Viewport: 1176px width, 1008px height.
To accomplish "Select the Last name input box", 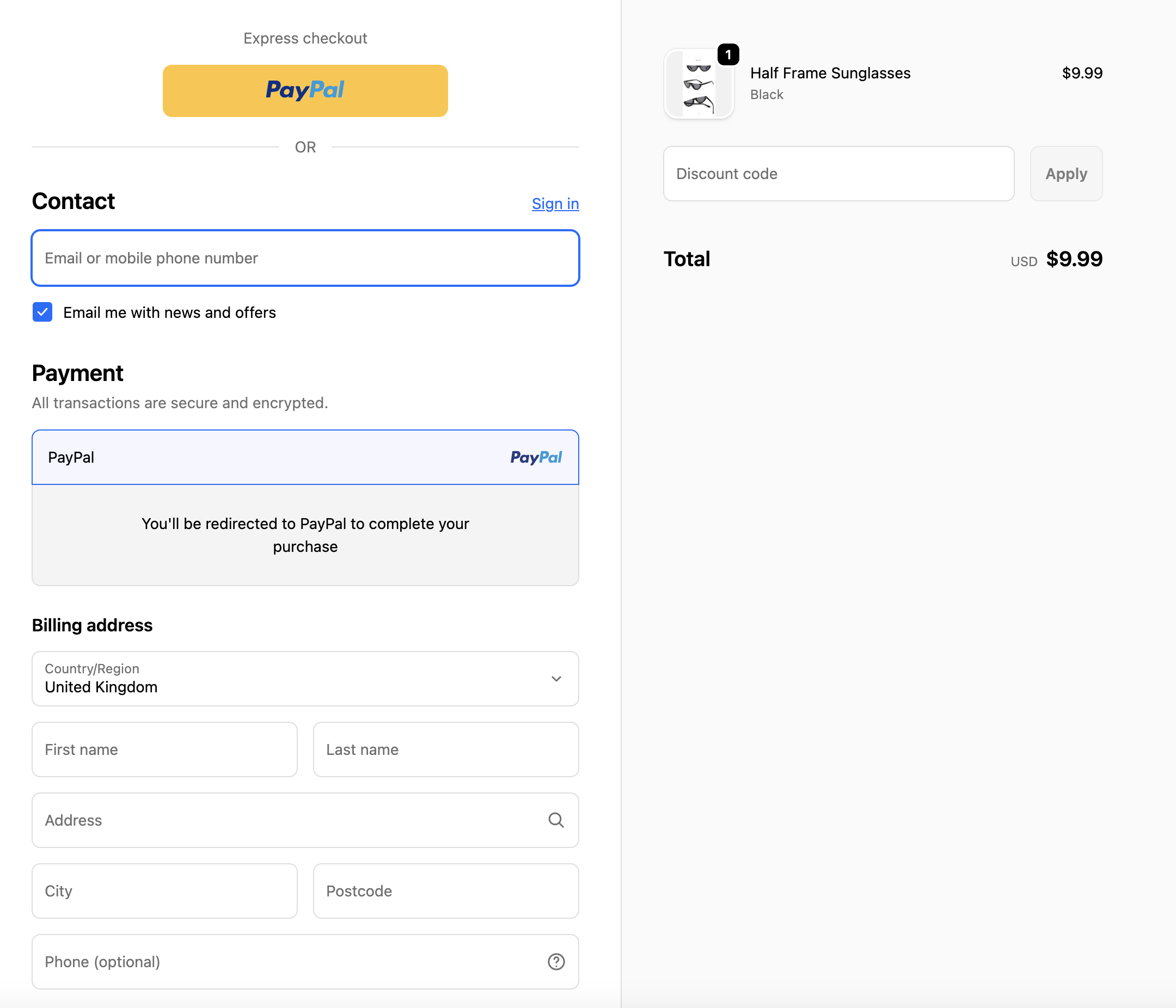I will click(x=445, y=749).
